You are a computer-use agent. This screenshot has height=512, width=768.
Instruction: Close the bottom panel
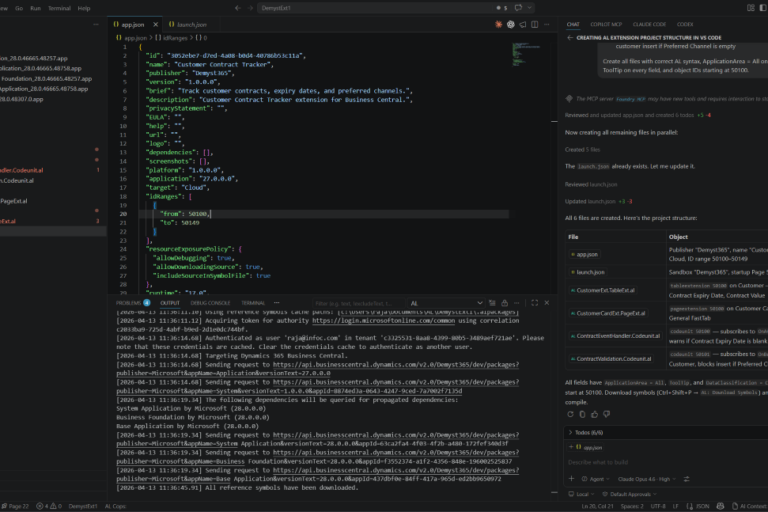tap(547, 303)
